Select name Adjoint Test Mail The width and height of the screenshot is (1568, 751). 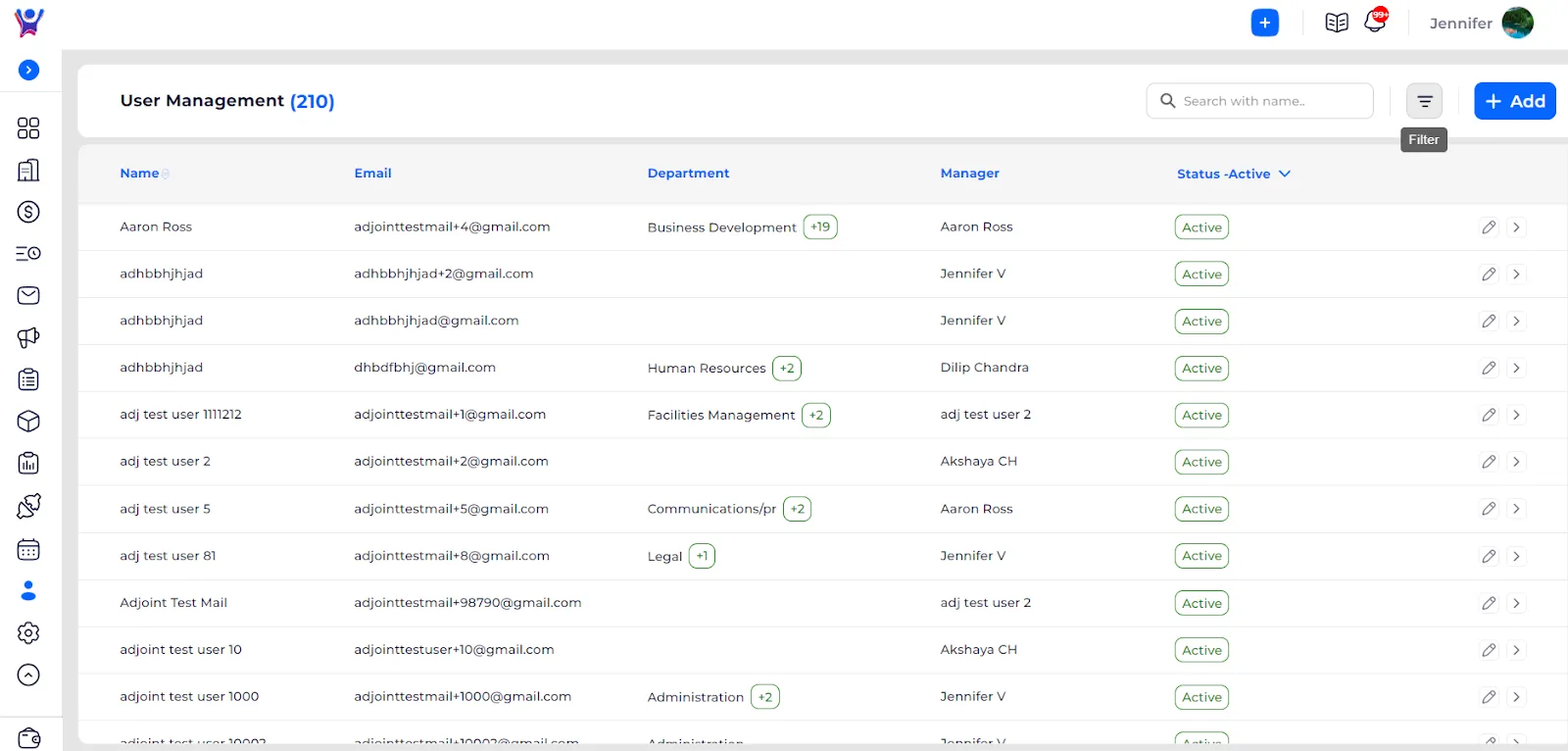[x=173, y=603]
